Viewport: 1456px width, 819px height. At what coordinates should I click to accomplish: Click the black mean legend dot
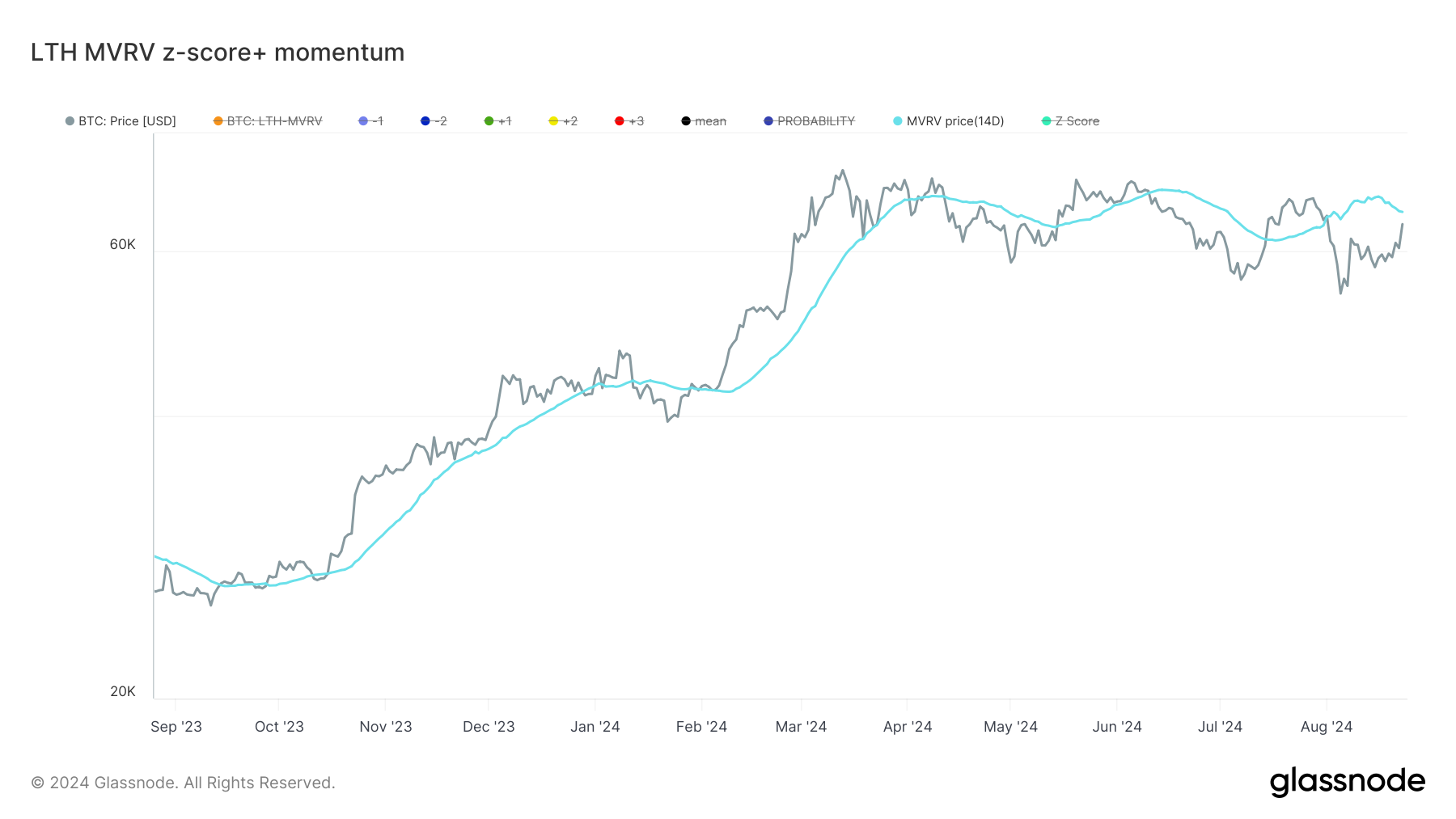tap(685, 121)
